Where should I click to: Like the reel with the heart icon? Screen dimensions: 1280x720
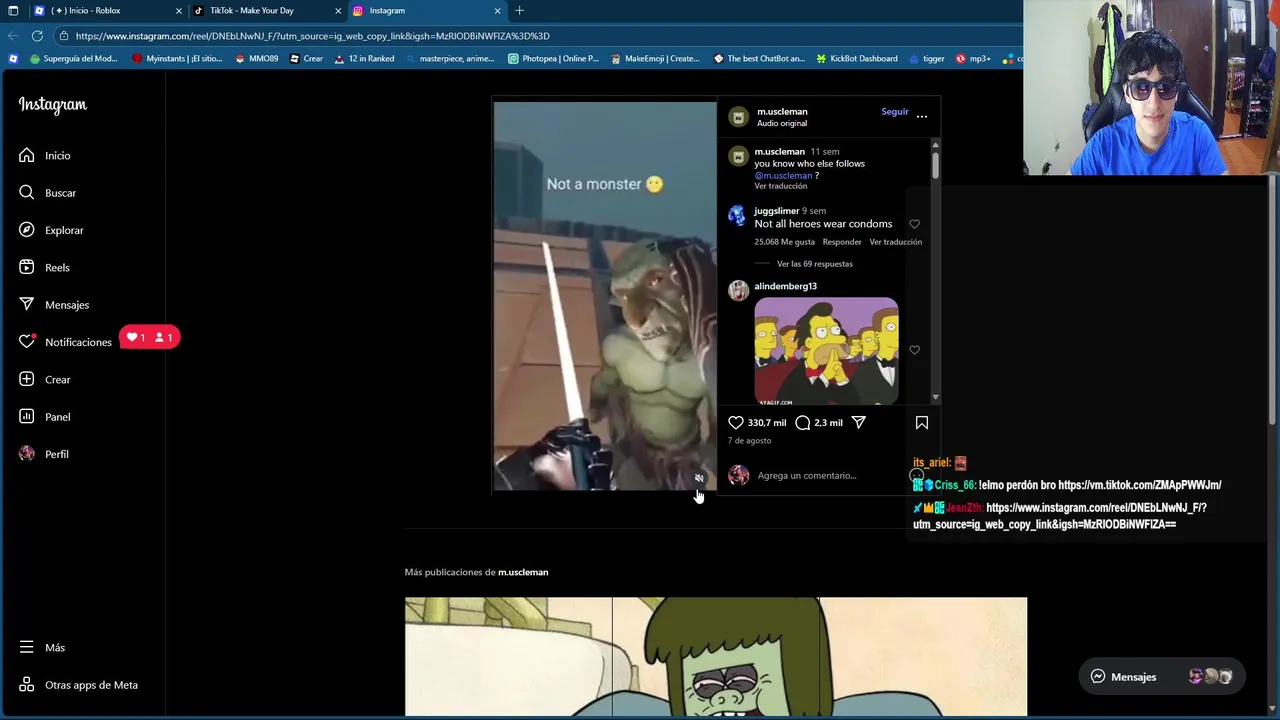[736, 422]
